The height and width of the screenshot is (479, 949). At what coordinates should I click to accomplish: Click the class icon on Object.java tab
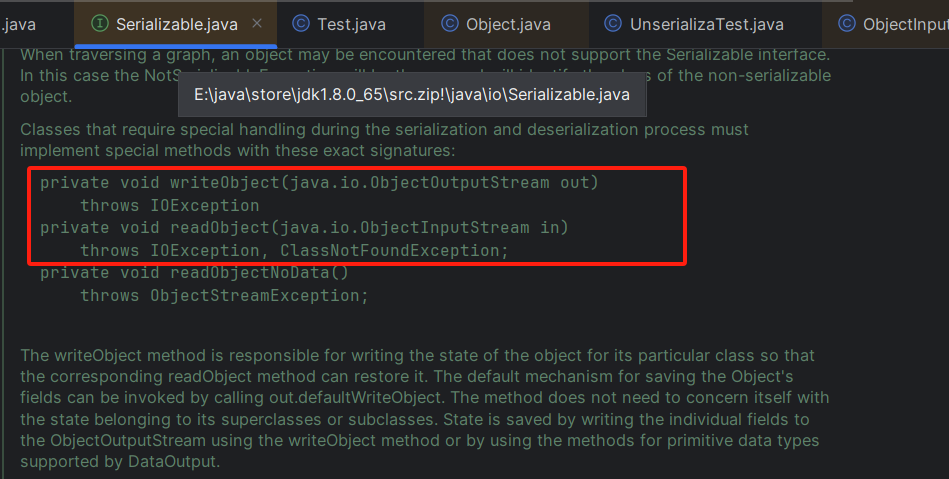click(450, 24)
